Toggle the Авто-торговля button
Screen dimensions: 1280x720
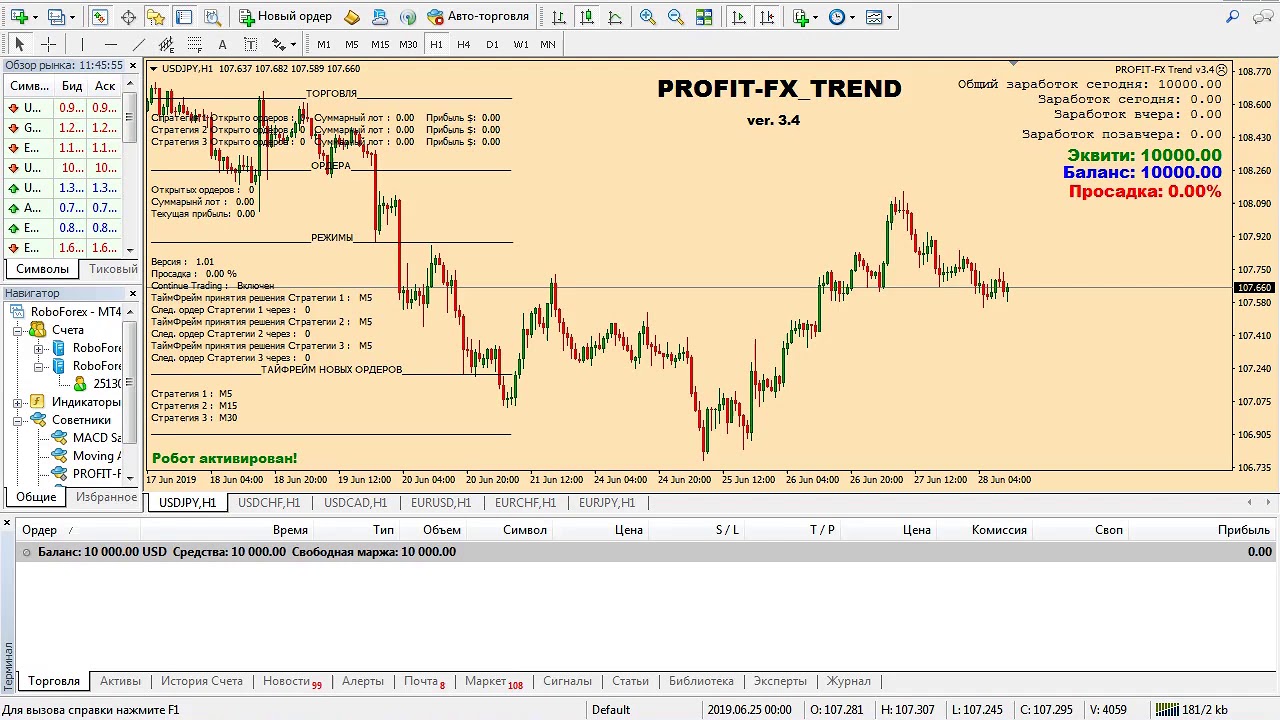click(x=478, y=17)
